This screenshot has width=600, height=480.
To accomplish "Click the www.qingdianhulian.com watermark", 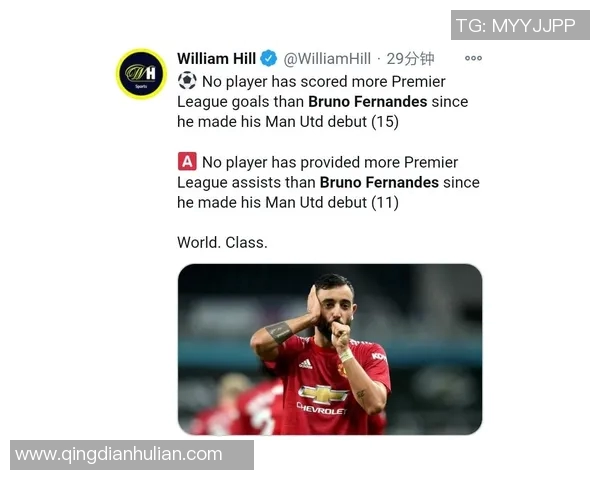I will 132,455.
